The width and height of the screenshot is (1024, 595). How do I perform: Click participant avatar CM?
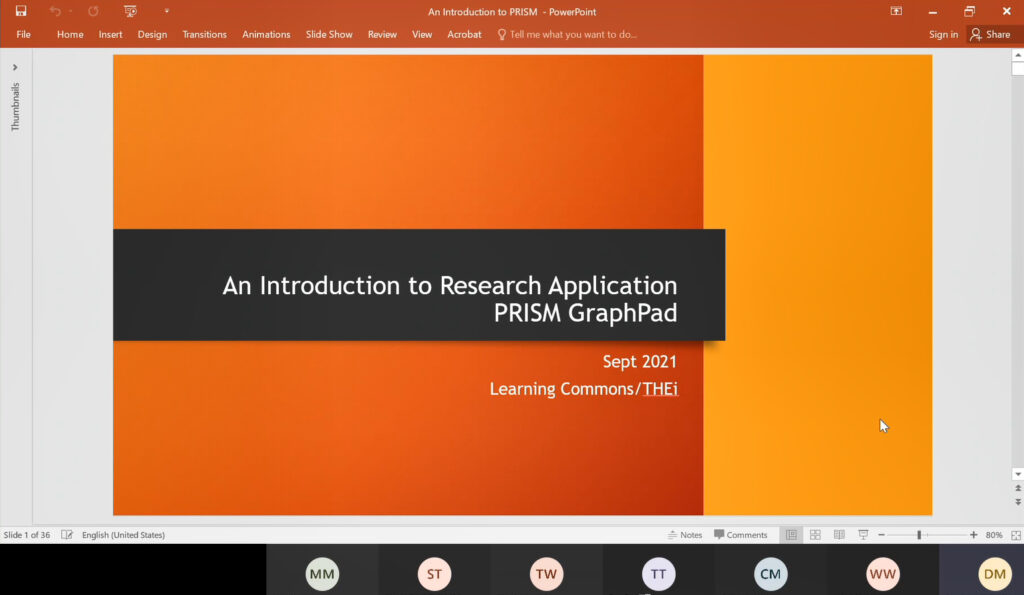coord(771,574)
